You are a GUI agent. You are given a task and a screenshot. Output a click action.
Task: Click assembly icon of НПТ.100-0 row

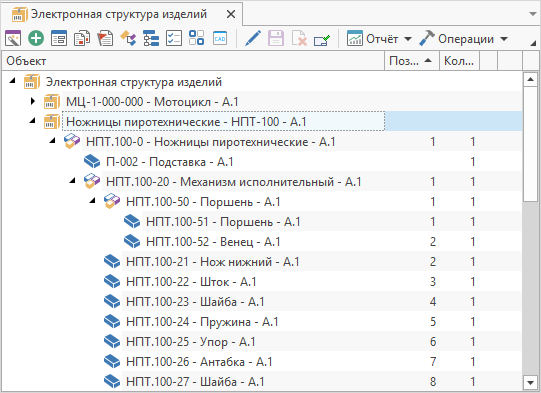tap(72, 141)
